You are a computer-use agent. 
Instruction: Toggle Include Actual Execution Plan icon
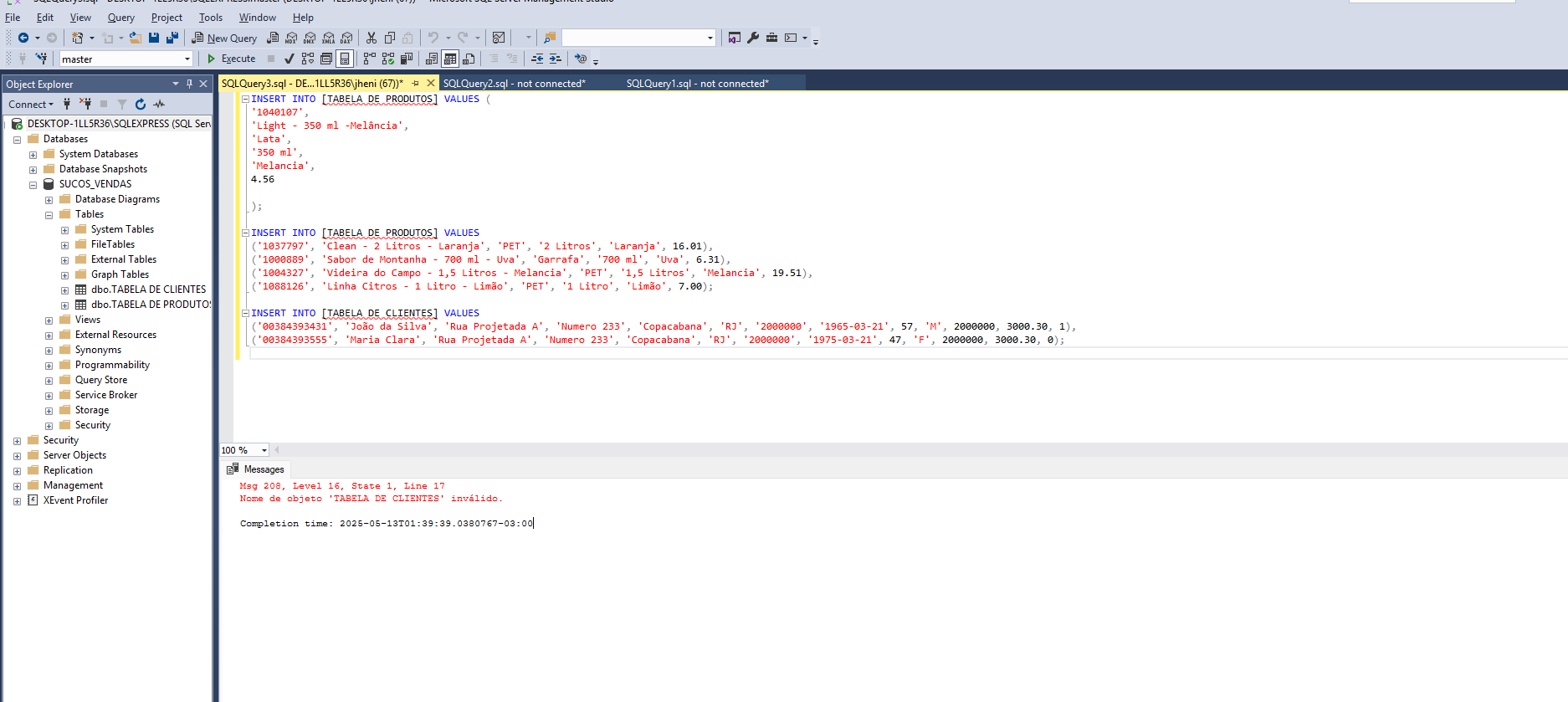(369, 59)
